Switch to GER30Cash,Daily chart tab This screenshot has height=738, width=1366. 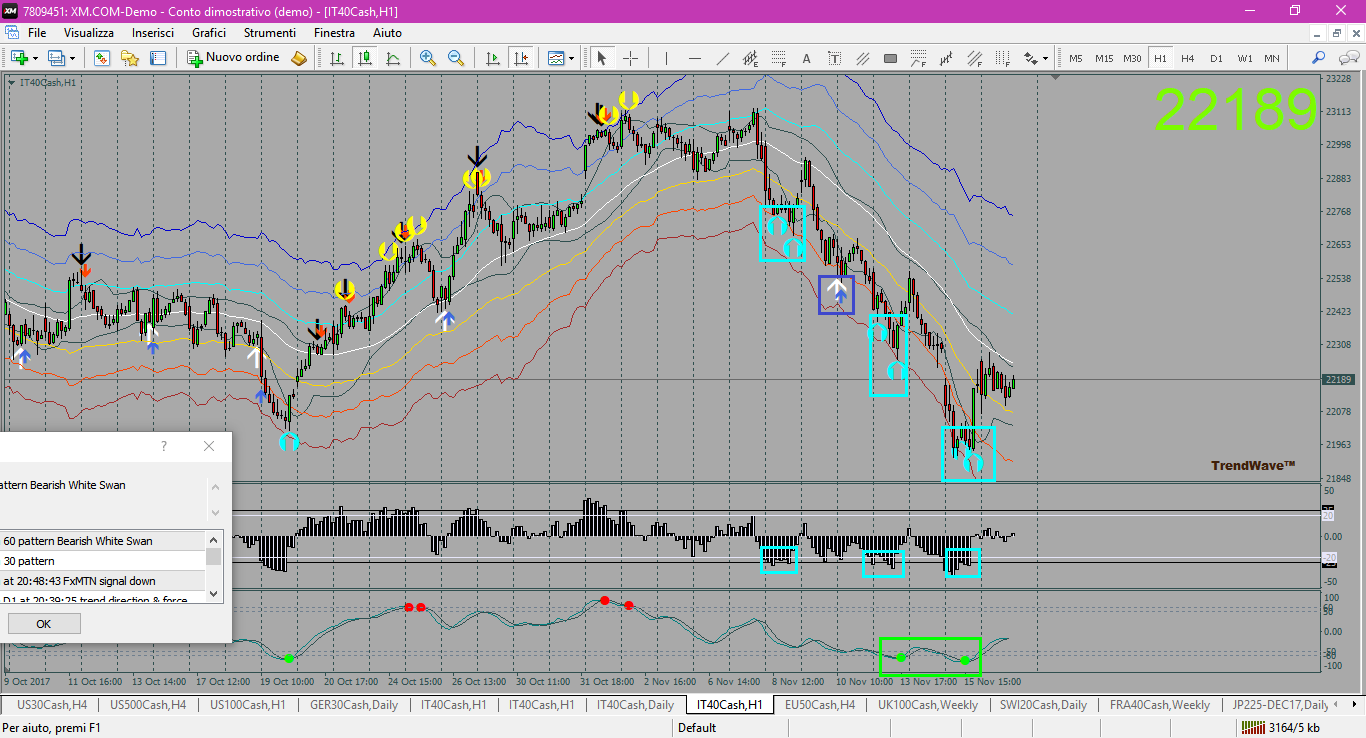(354, 705)
